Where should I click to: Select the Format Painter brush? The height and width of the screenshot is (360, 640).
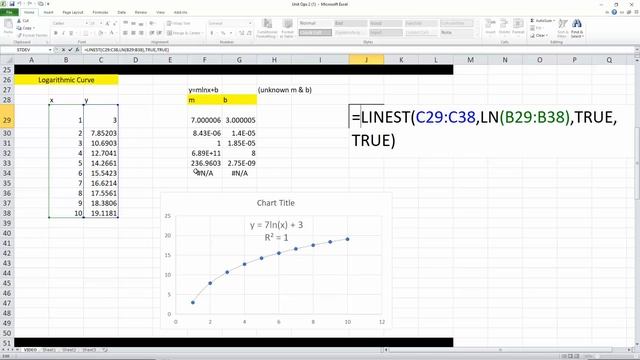(19, 36)
